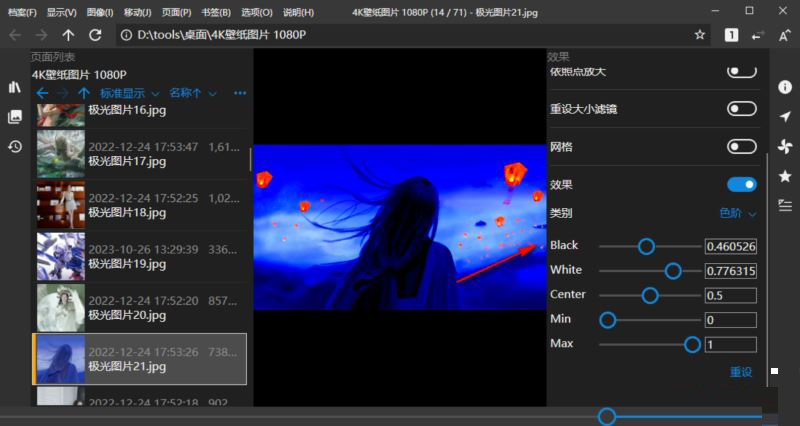Click the forward arrow in the address toolbar
This screenshot has width=800, height=426.
click(x=41, y=35)
